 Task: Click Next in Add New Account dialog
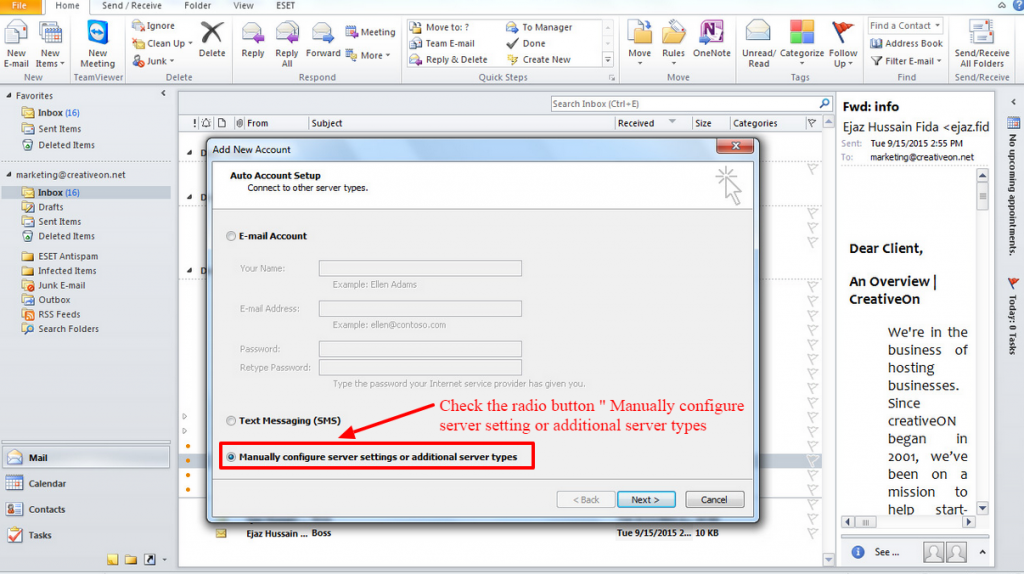[646, 500]
